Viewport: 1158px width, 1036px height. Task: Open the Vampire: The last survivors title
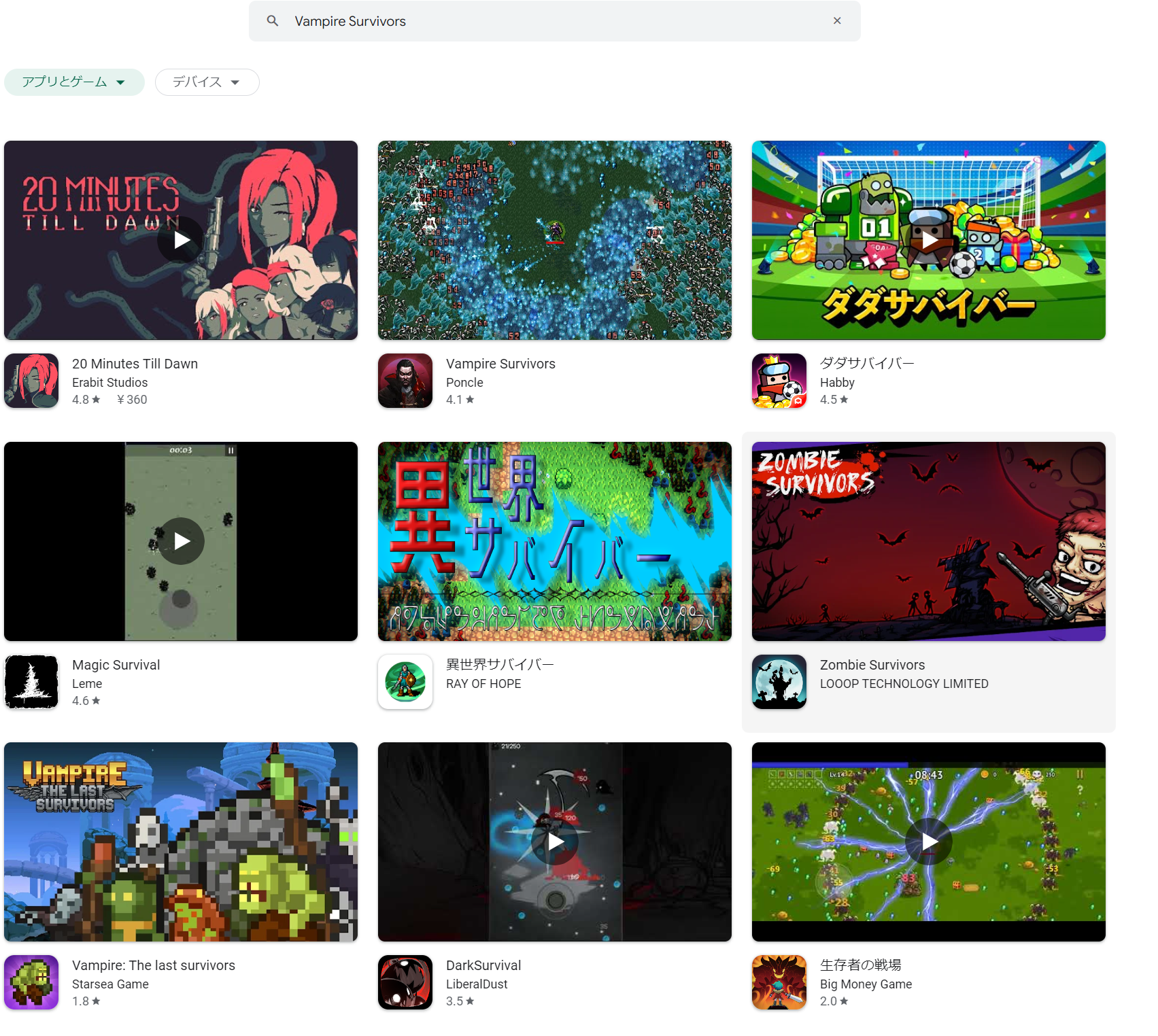coord(154,965)
